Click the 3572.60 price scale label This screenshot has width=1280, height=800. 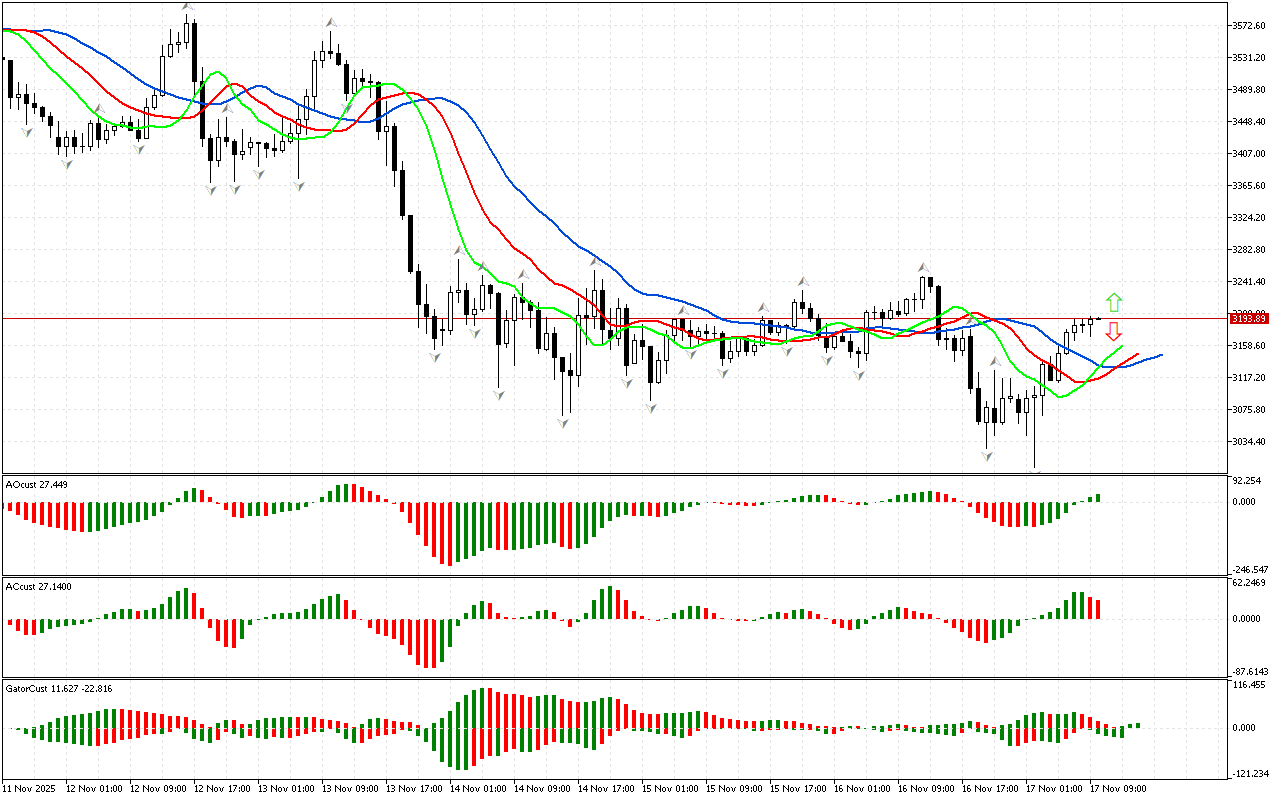click(1251, 25)
